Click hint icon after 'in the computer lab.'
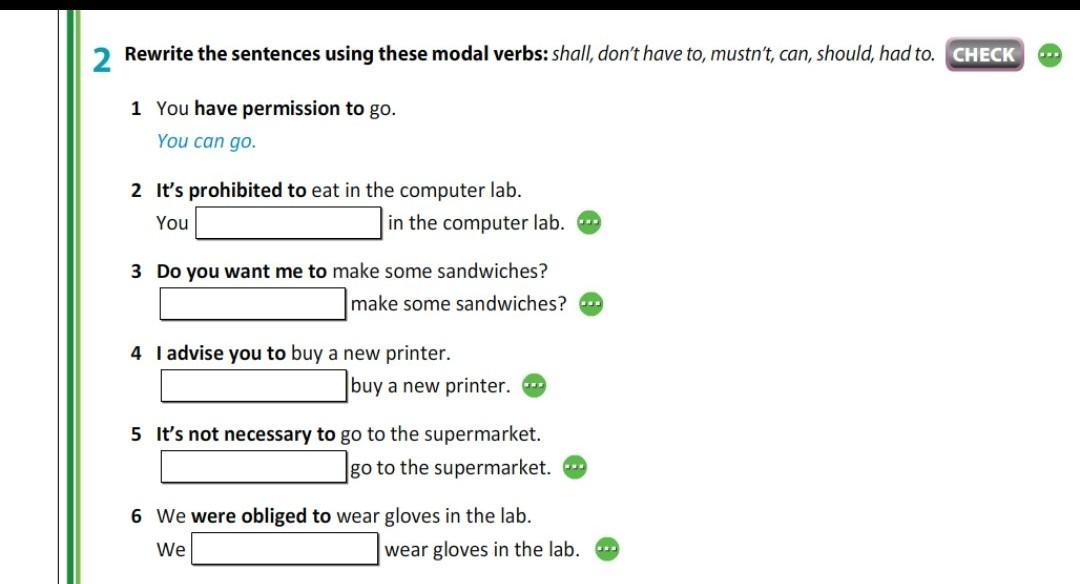Image resolution: width=1080 pixels, height=584 pixels. [590, 222]
